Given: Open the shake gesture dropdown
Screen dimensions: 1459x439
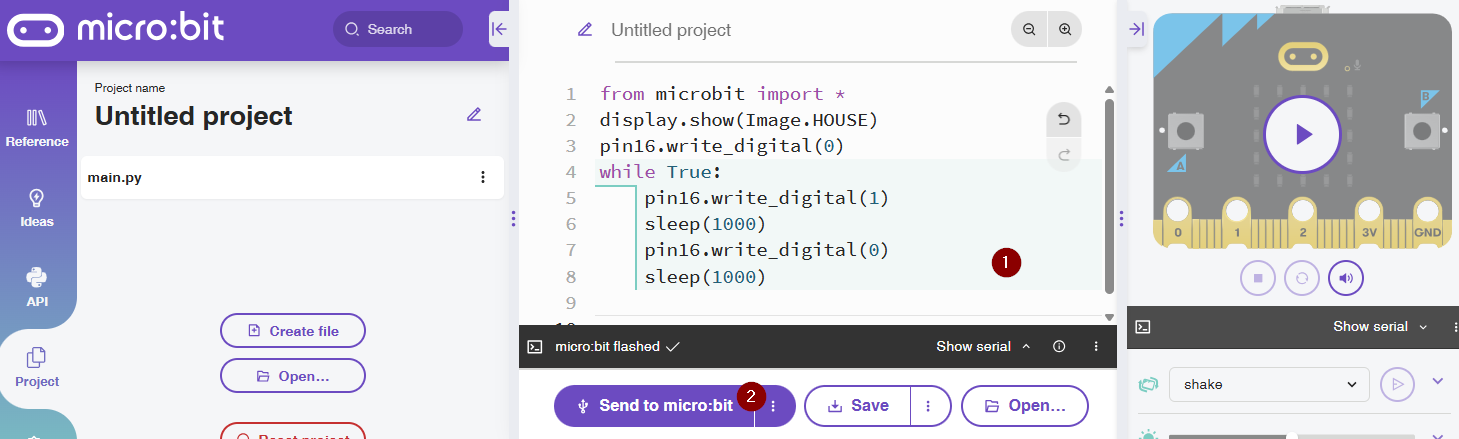Looking at the screenshot, I should point(1268,384).
